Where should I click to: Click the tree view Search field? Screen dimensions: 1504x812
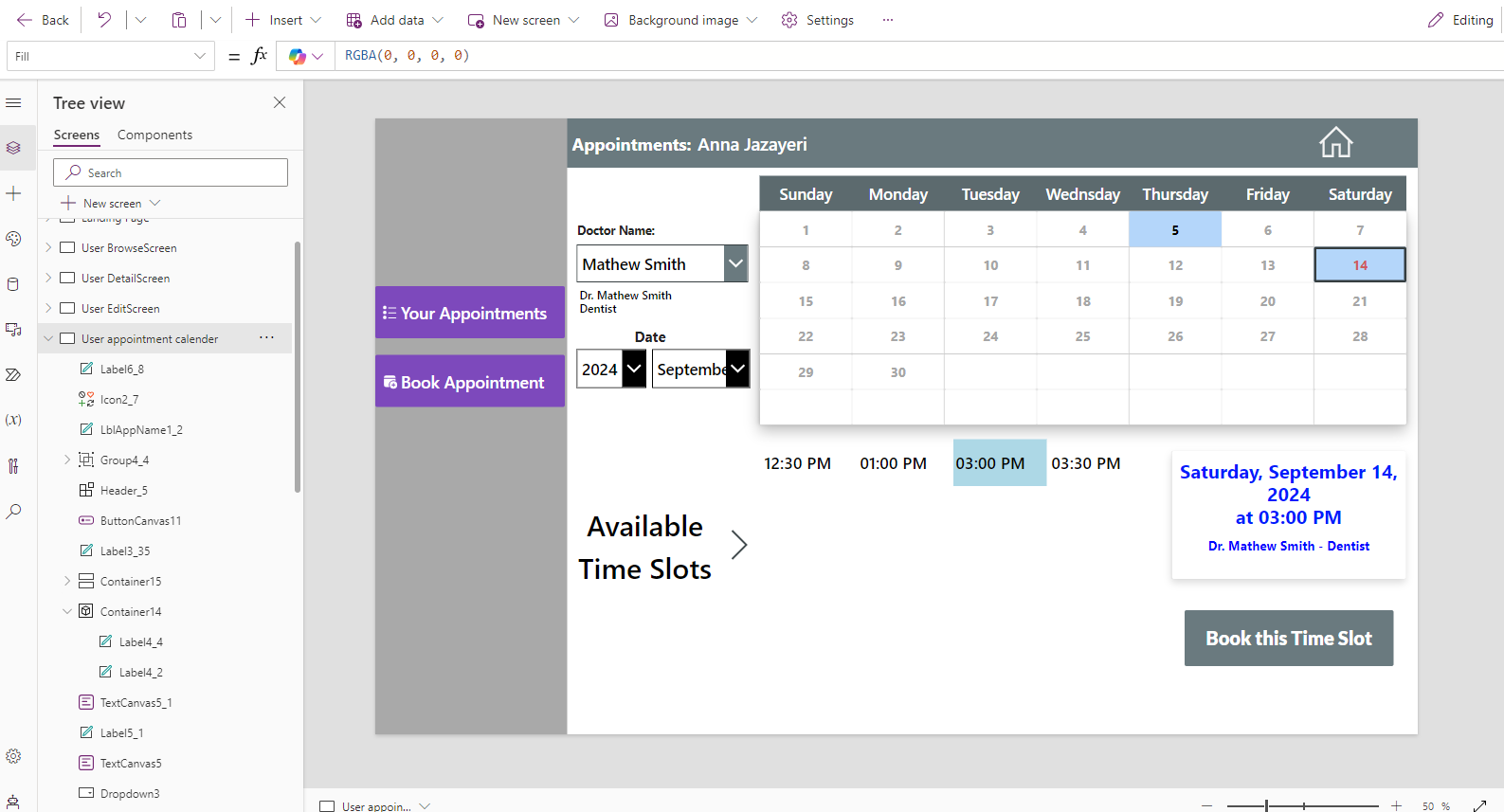pos(171,172)
